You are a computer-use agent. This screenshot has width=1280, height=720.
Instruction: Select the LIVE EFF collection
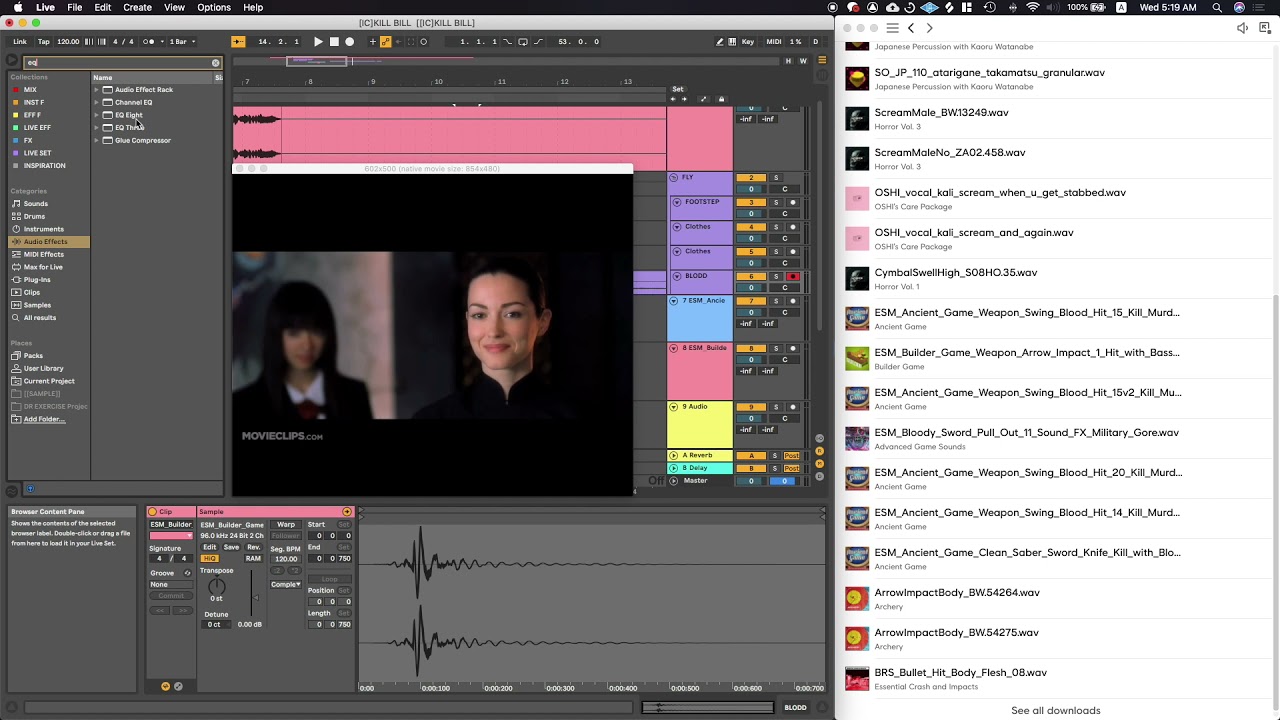(x=37, y=128)
